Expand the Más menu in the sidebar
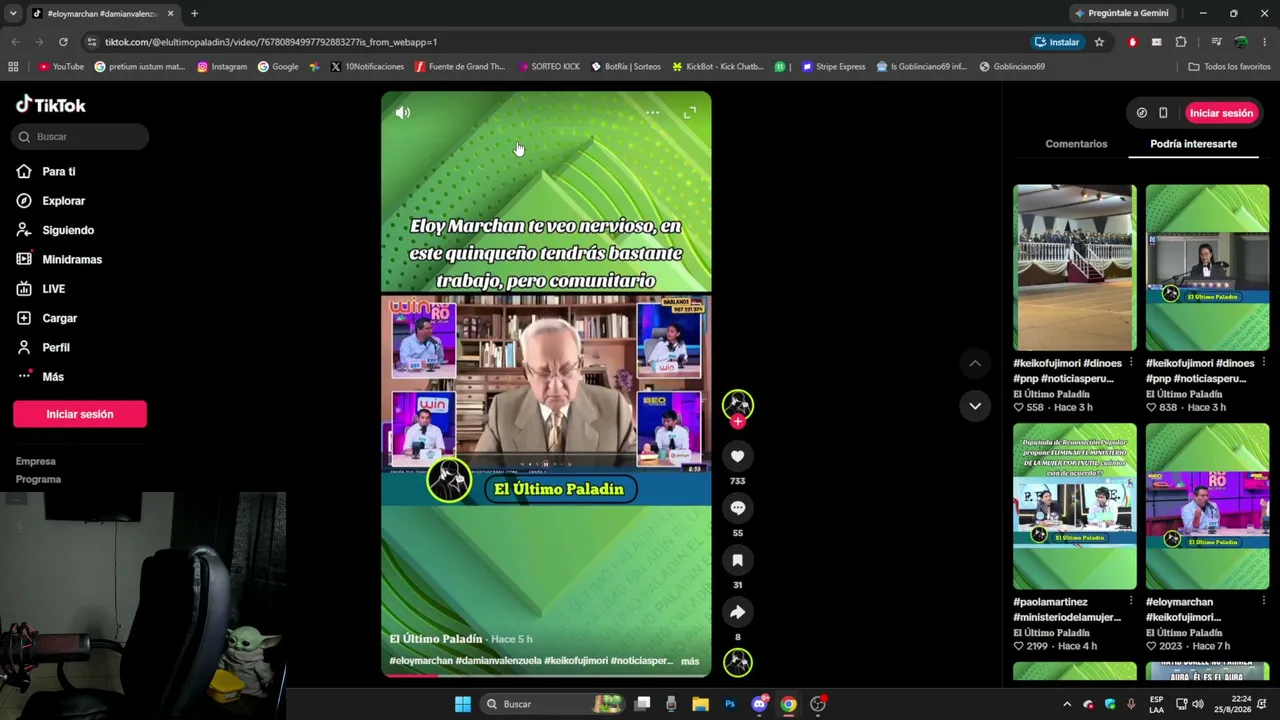The height and width of the screenshot is (720, 1280). pyautogui.click(x=53, y=377)
